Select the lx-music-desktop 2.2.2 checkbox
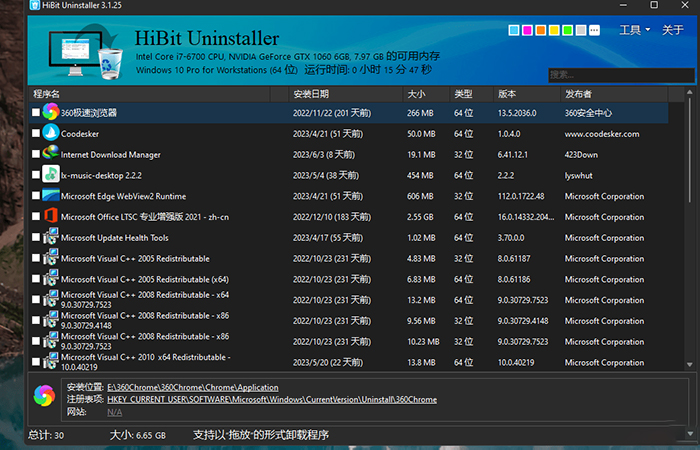 [36, 175]
